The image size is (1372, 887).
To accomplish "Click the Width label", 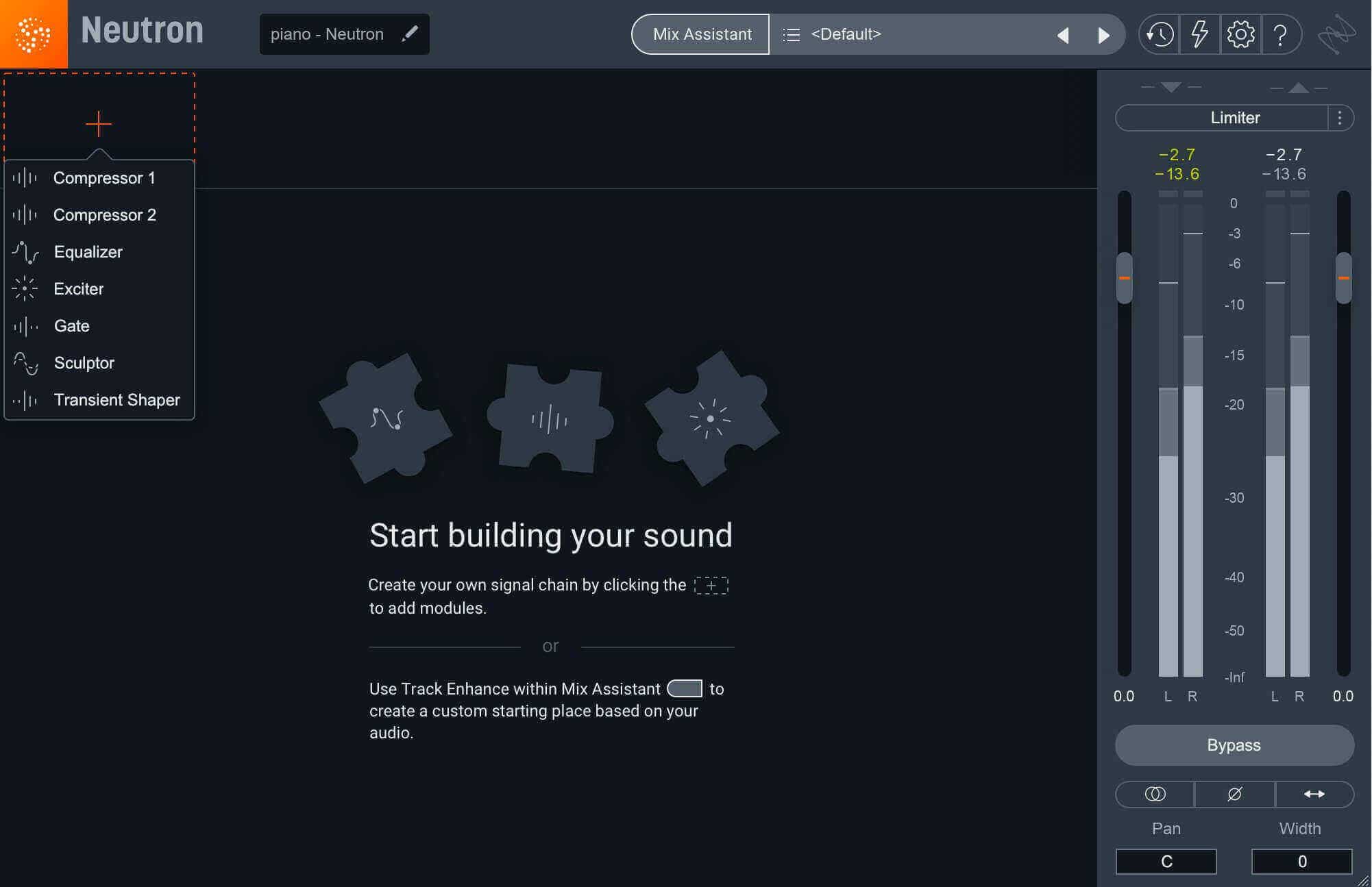I will point(1300,829).
